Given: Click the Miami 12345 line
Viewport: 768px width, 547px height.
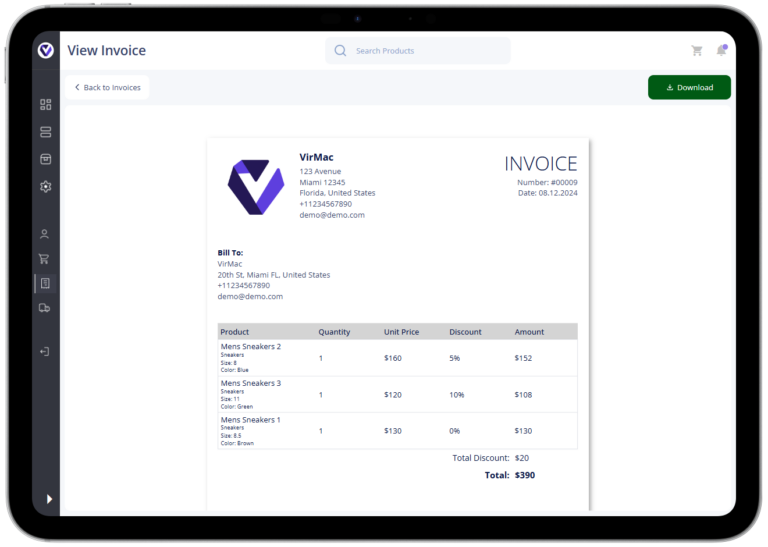Looking at the screenshot, I should (322, 182).
